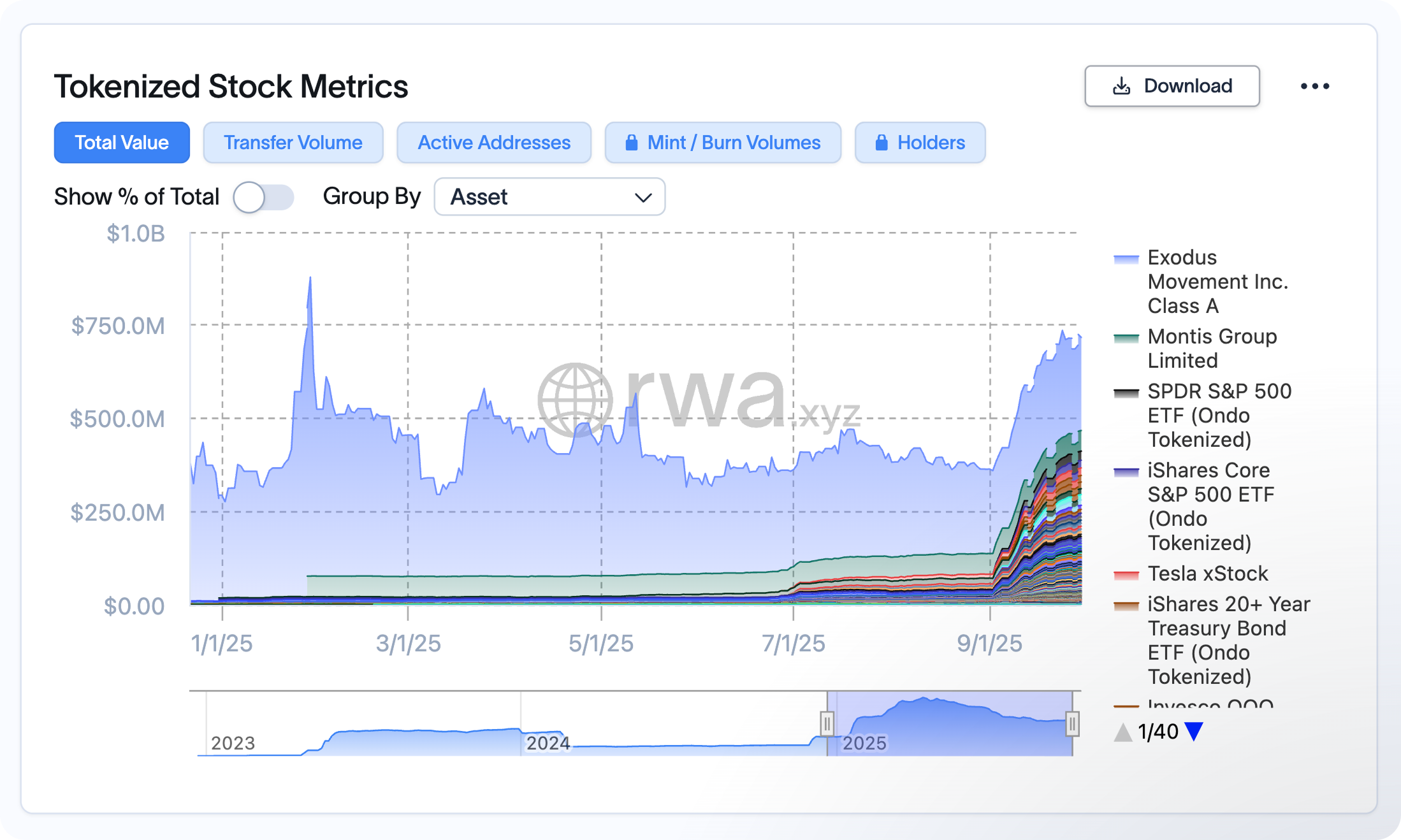Click the lock icon on Holders

(x=881, y=143)
